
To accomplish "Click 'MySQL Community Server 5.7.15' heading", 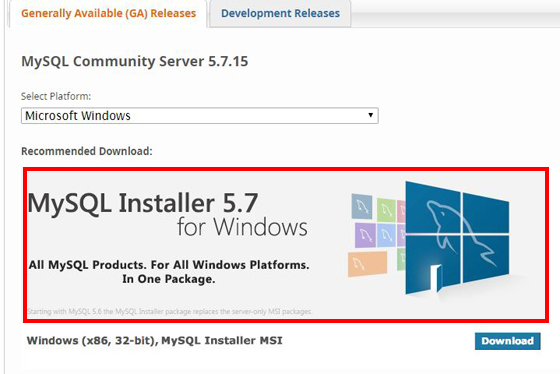I will coord(135,61).
